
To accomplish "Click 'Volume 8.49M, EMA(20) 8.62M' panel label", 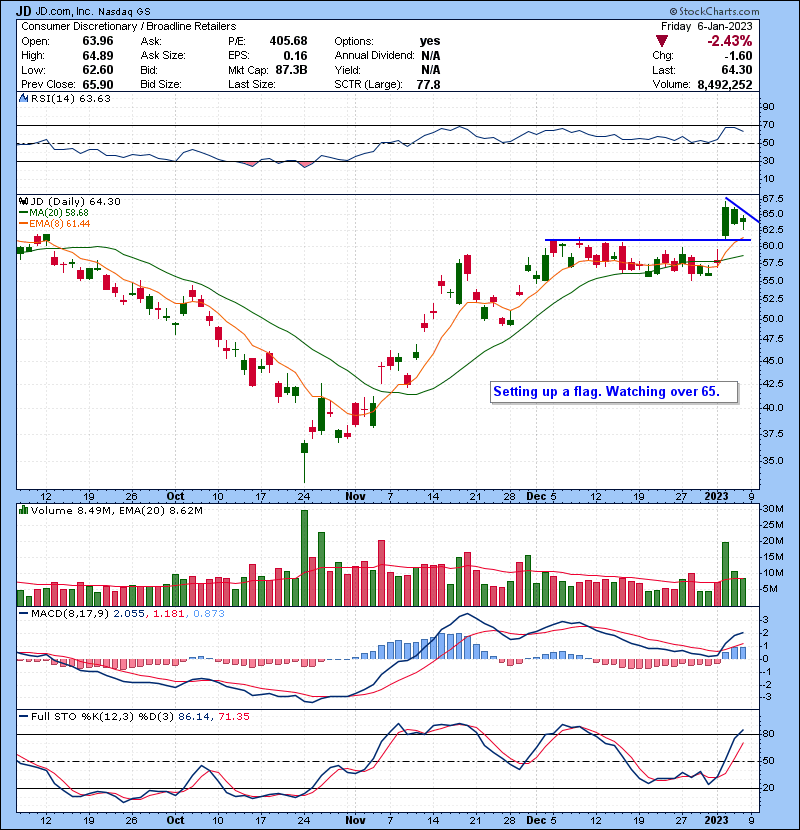I will point(117,510).
